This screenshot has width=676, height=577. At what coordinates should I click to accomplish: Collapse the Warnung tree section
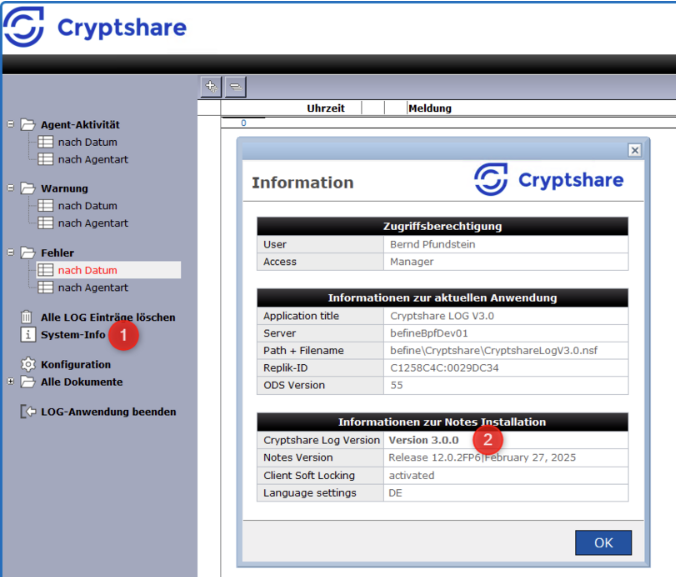[x=11, y=188]
